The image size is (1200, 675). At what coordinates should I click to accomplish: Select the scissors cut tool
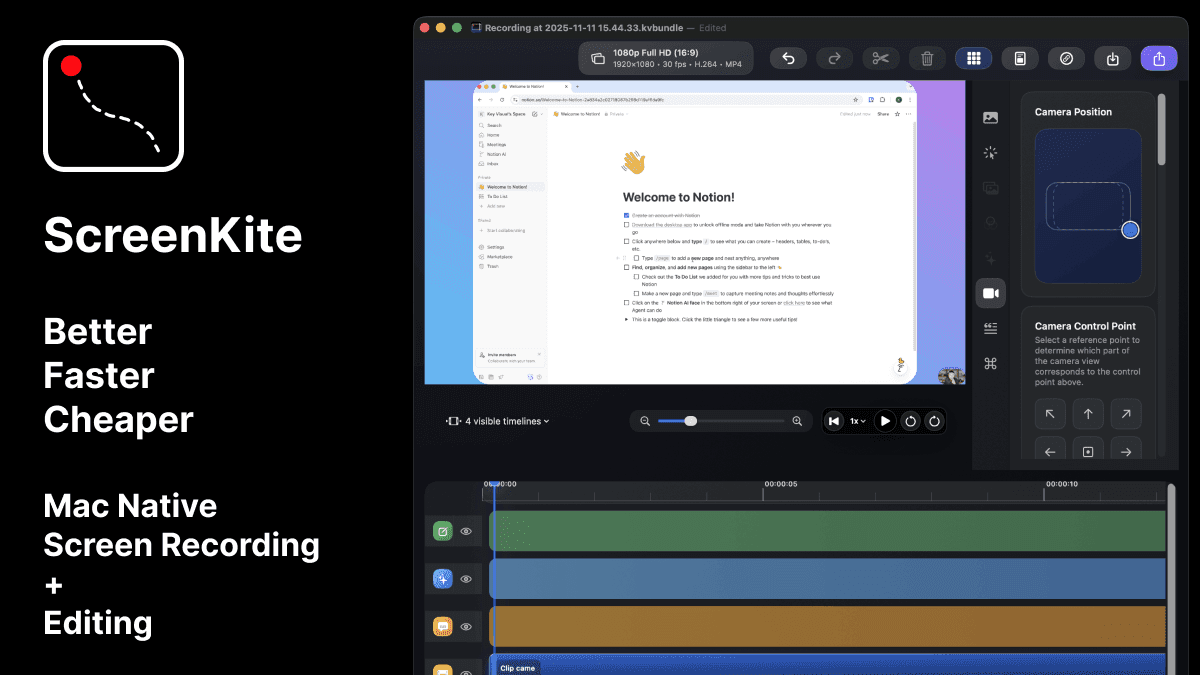(x=880, y=58)
